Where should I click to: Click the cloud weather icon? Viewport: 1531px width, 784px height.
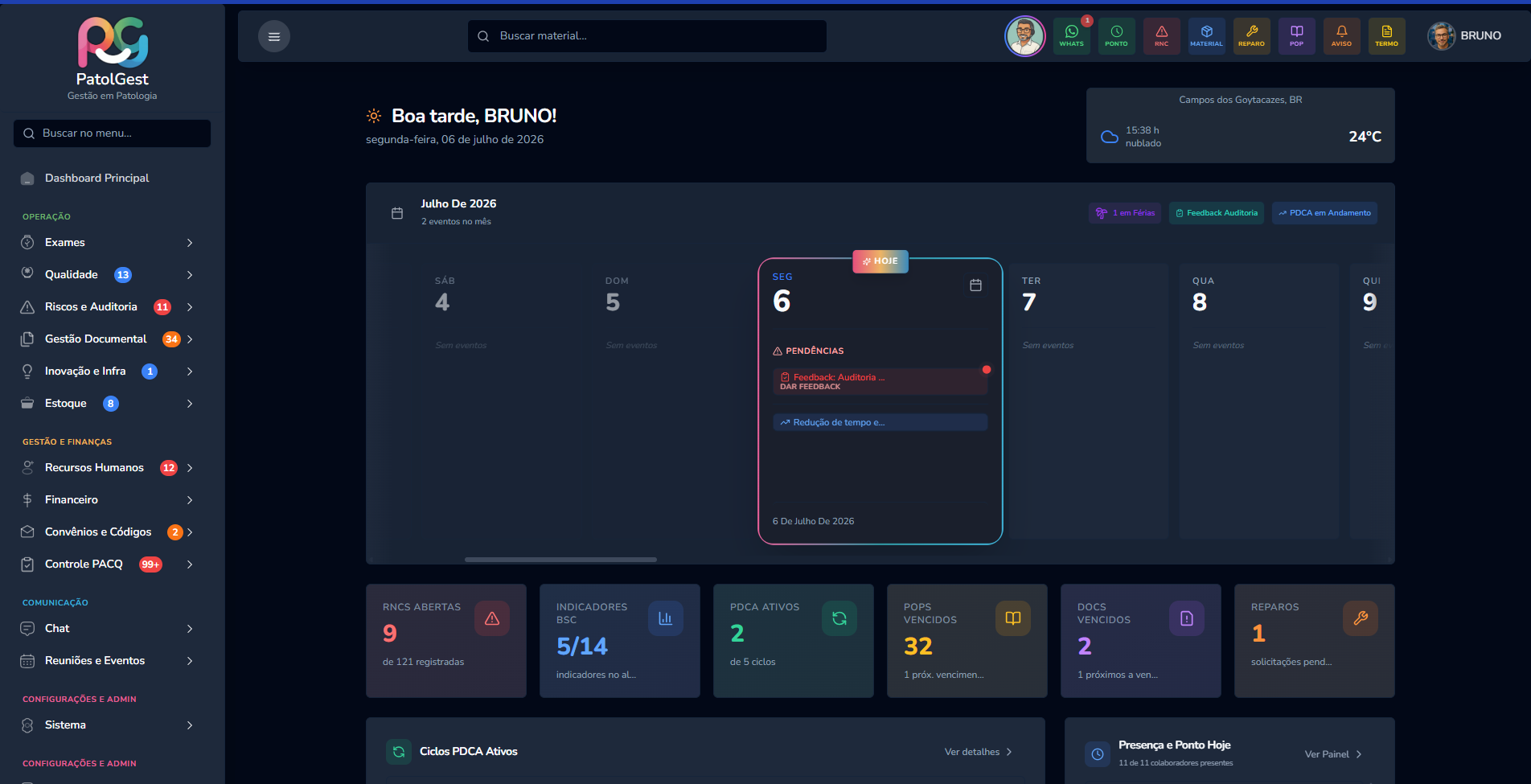pos(1110,137)
